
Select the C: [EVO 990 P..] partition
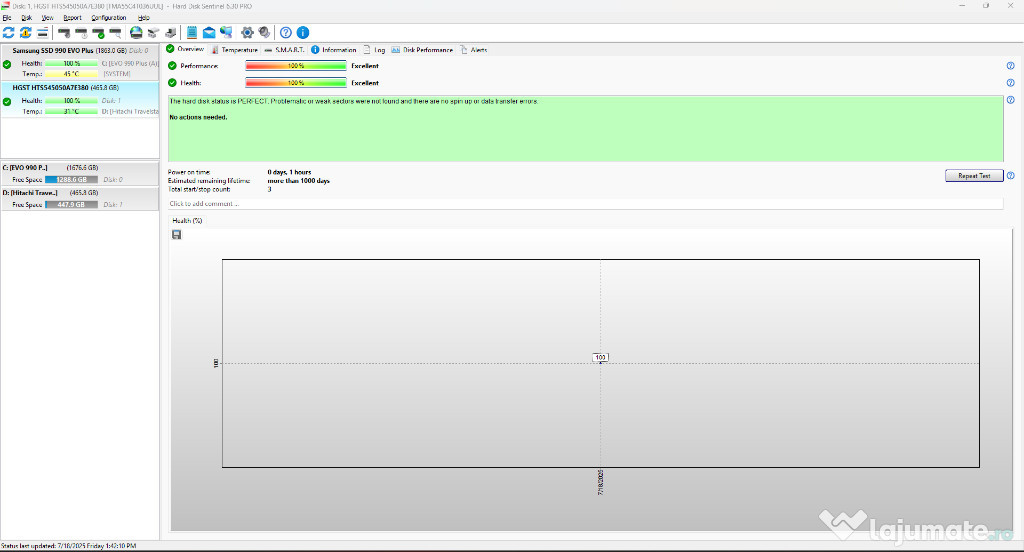point(80,174)
